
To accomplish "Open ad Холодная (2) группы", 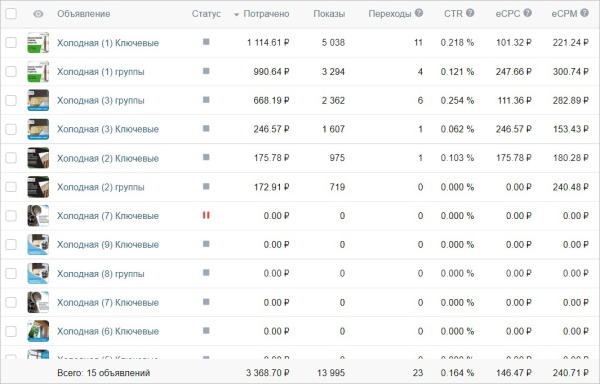I will 101,187.
